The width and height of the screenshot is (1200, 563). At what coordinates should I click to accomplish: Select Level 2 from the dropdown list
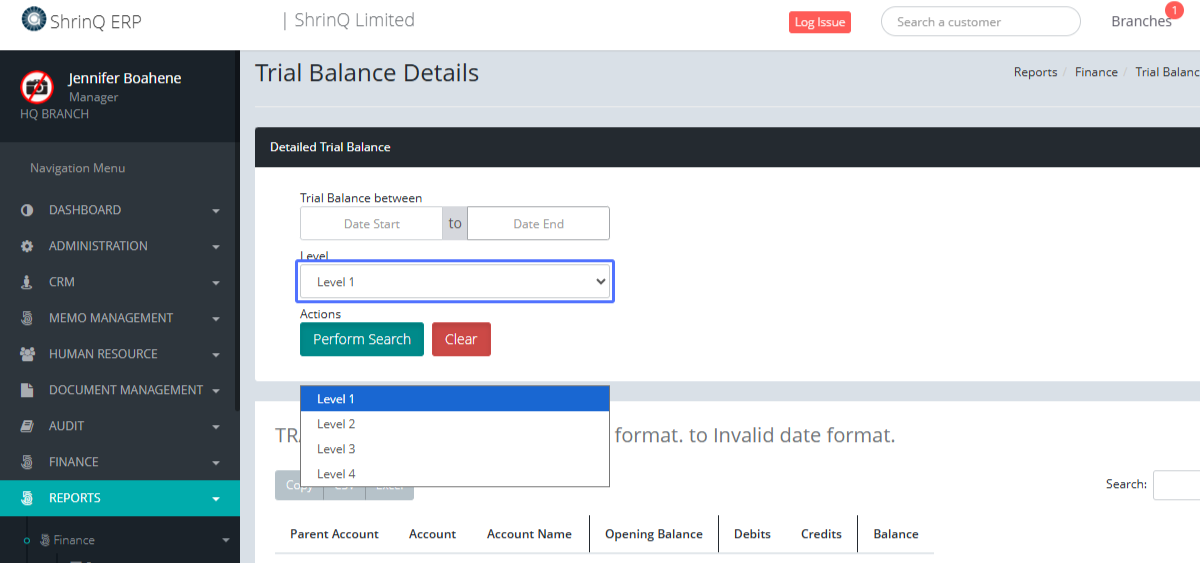(336, 424)
